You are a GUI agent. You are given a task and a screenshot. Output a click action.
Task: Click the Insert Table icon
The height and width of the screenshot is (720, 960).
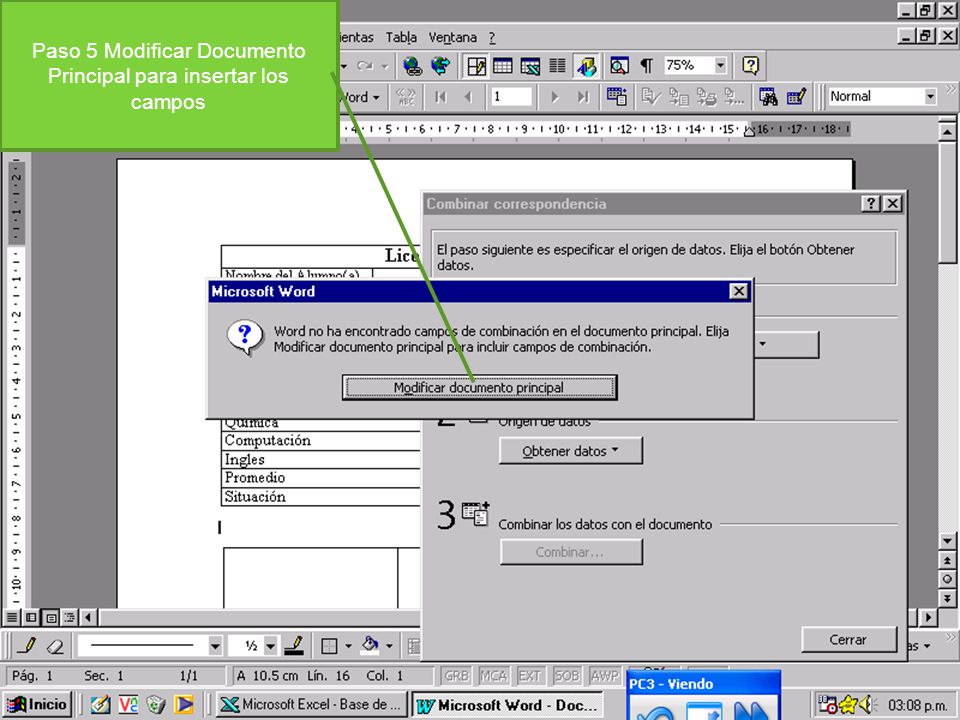(x=503, y=66)
